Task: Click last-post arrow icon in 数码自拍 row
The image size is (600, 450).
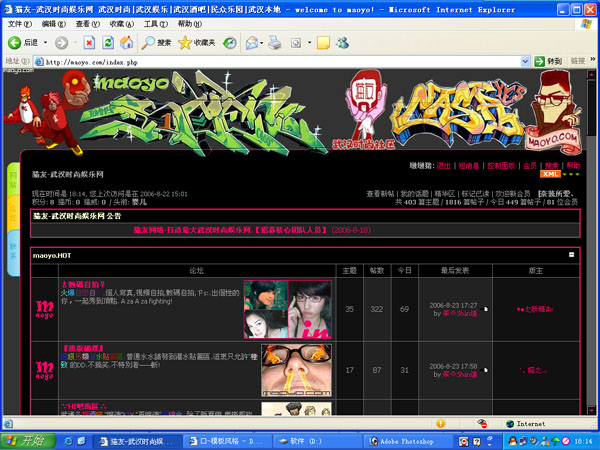Action: pos(485,309)
